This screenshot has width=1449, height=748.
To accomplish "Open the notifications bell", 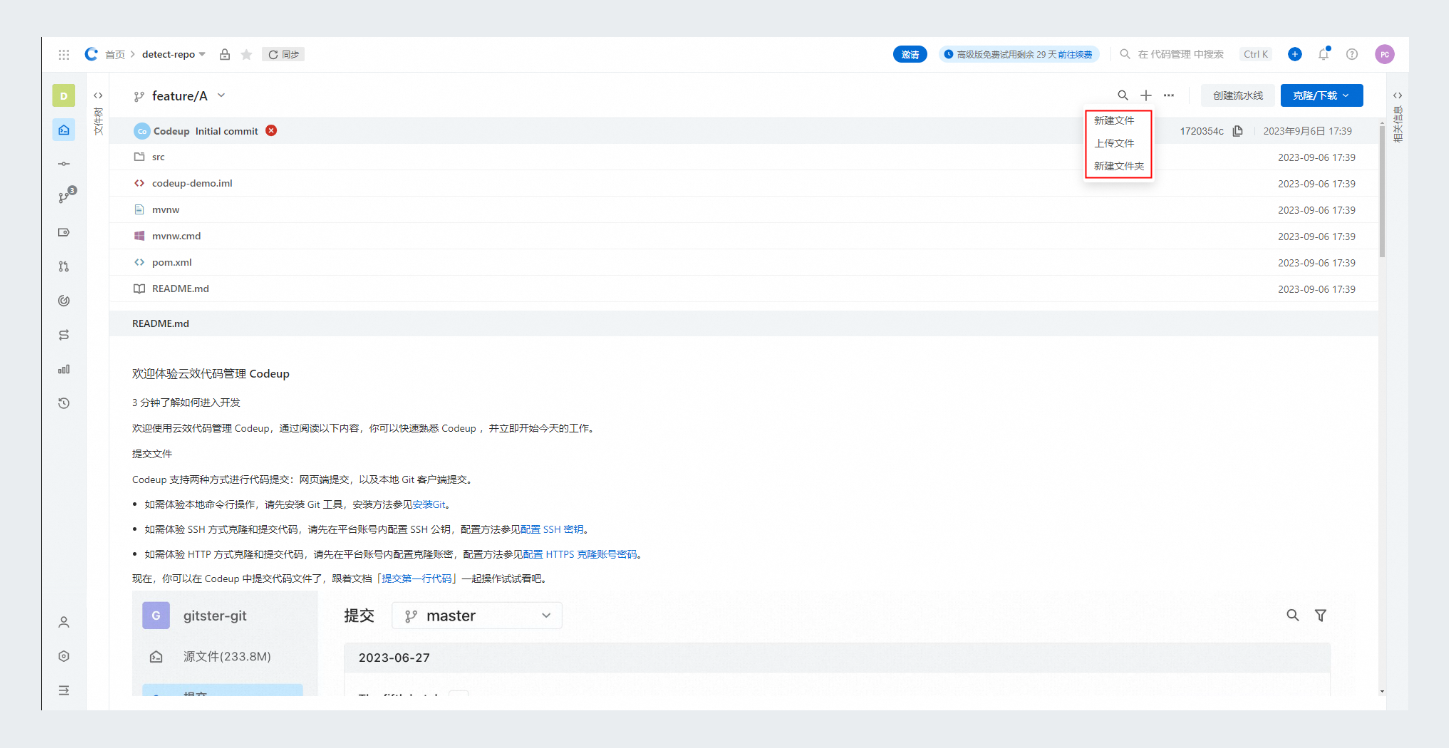I will click(x=1324, y=54).
